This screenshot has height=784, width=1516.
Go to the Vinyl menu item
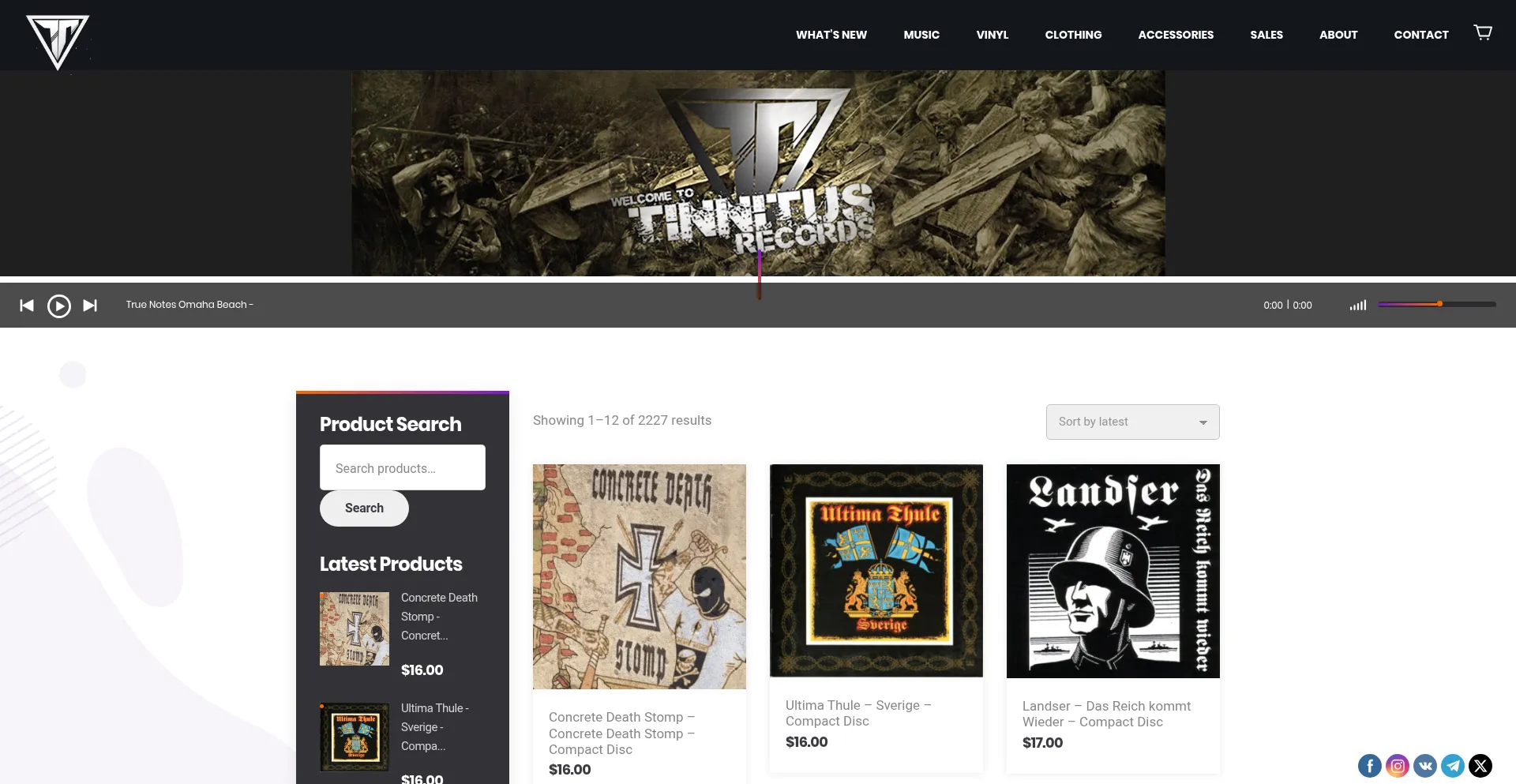tap(993, 35)
